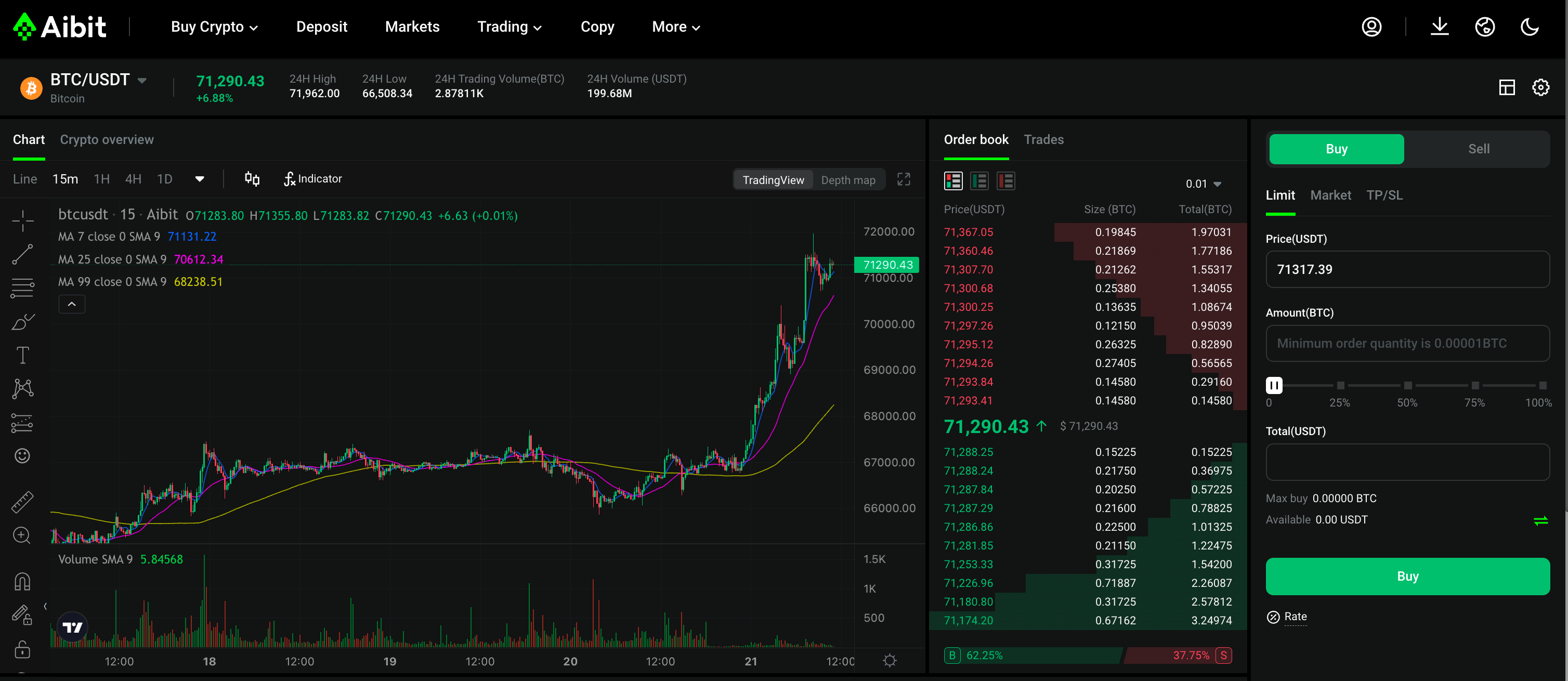Collapse the moving average indicator legend
Viewport: 1568px width, 681px height.
(72, 304)
